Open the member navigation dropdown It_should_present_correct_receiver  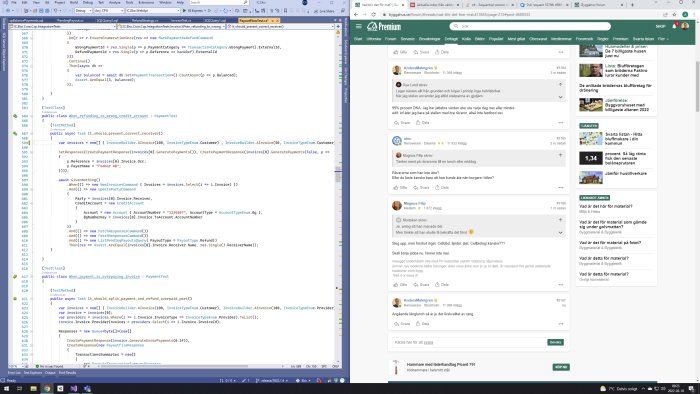[x=280, y=27]
